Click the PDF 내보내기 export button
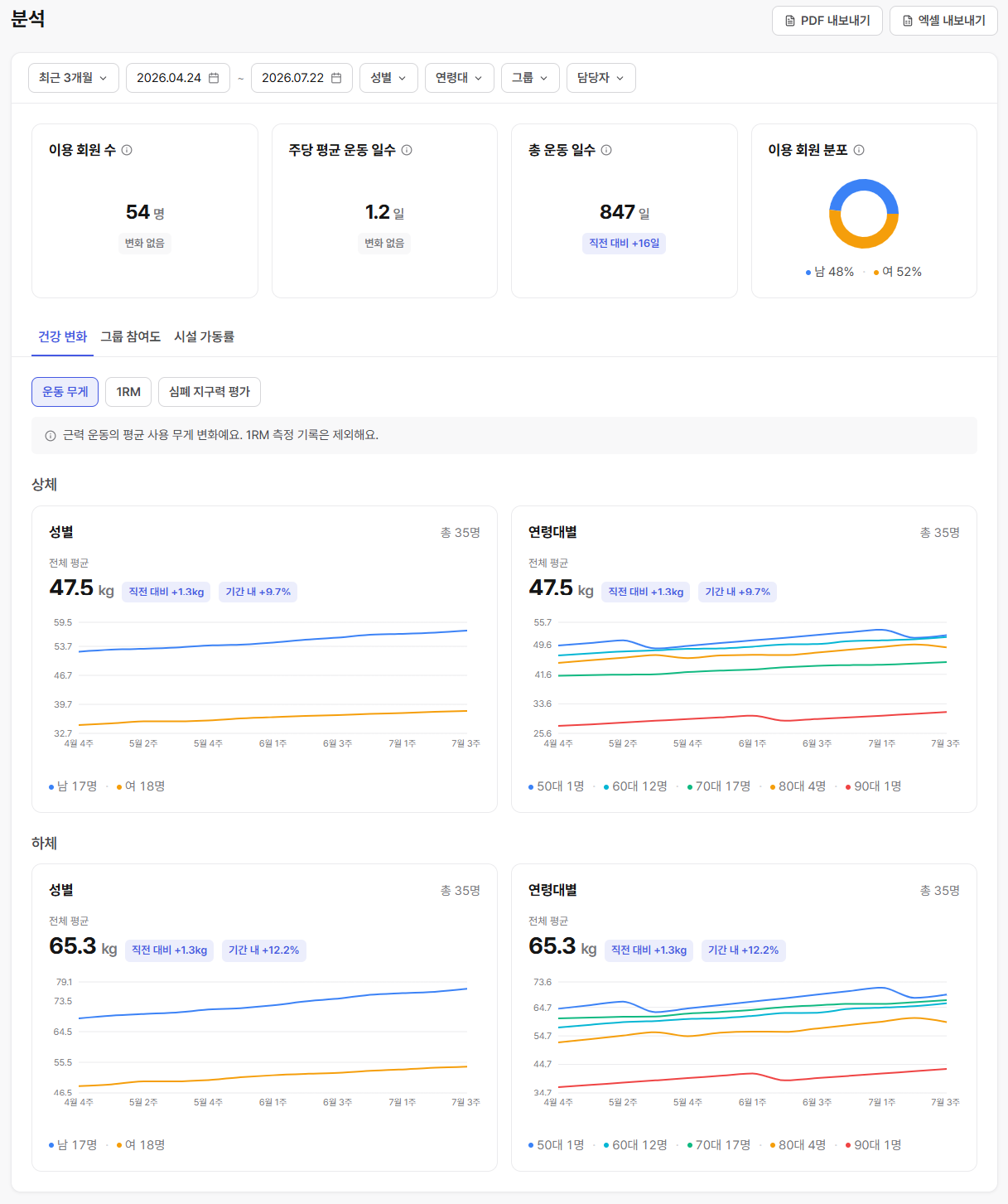Screen dimensions: 1008x1204 827,21
